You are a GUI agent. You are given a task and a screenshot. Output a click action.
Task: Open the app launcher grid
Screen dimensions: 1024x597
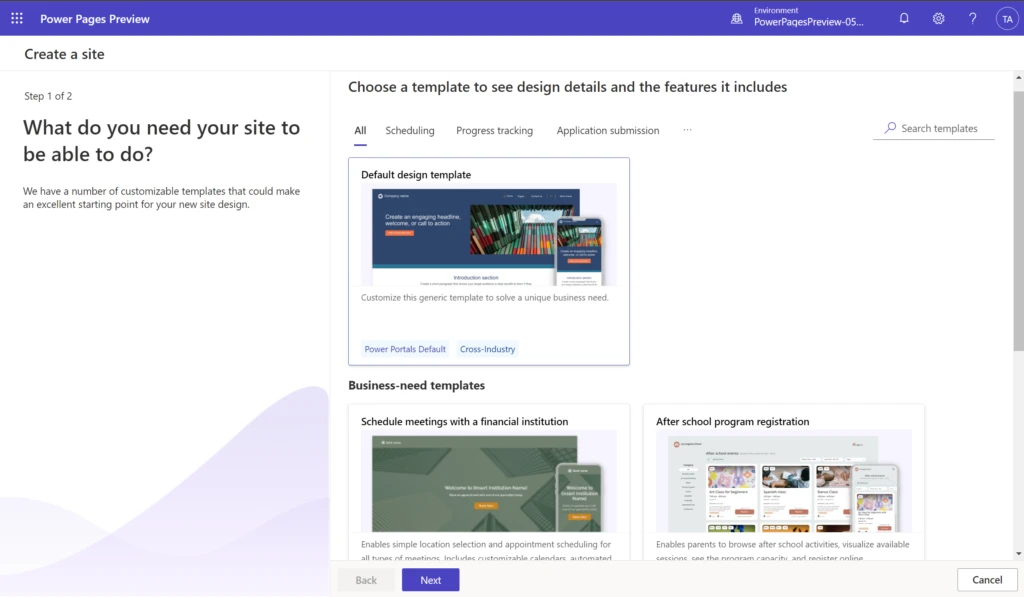(x=16, y=18)
